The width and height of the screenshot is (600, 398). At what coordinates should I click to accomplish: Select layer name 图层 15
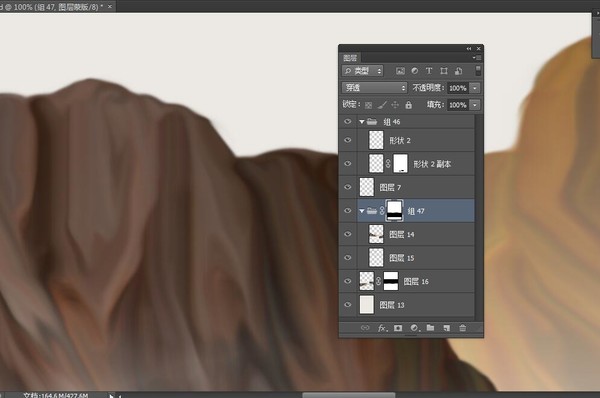(x=401, y=258)
